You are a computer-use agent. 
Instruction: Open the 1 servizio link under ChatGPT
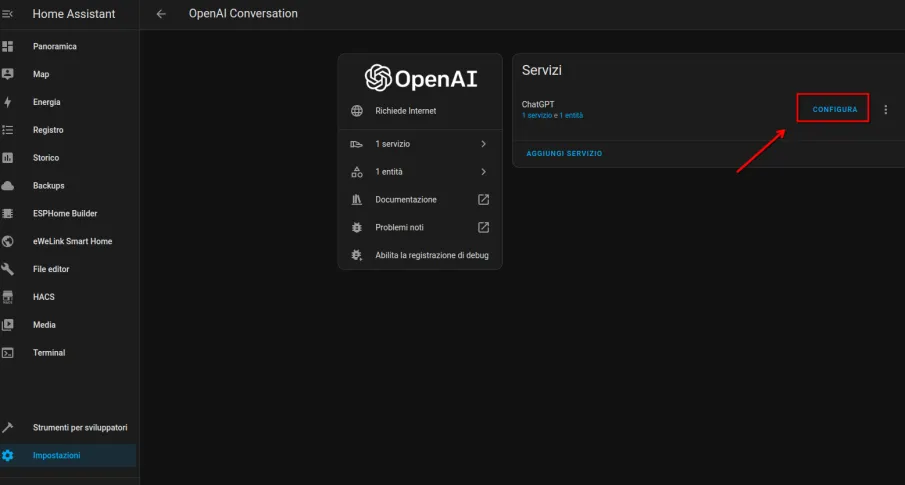pos(537,115)
